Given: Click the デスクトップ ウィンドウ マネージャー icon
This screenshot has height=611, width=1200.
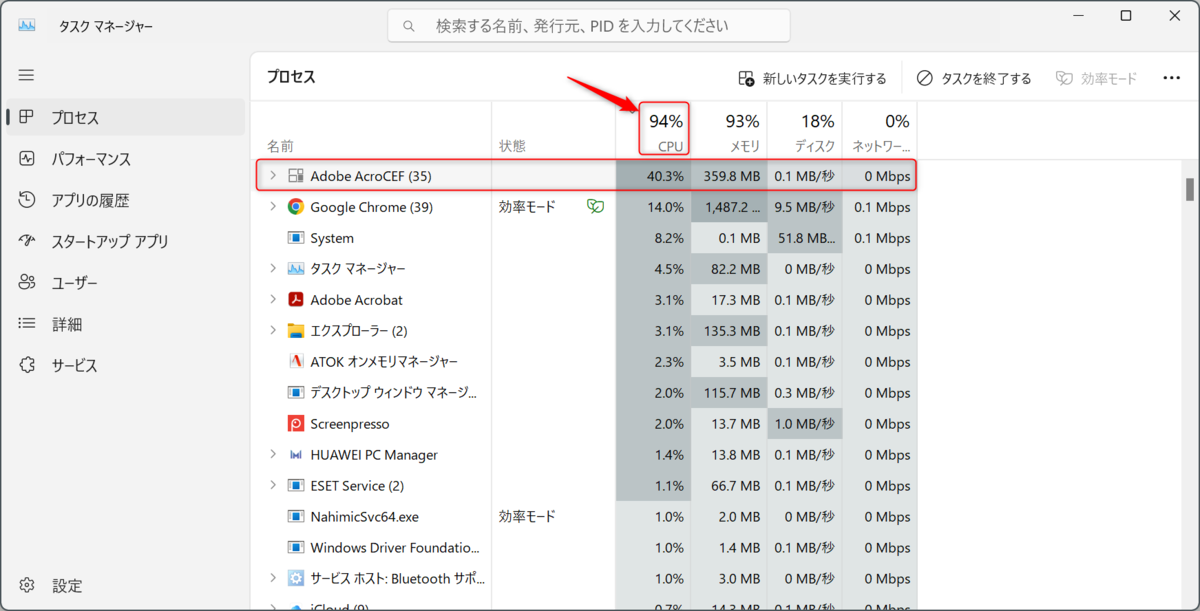Looking at the screenshot, I should 296,392.
